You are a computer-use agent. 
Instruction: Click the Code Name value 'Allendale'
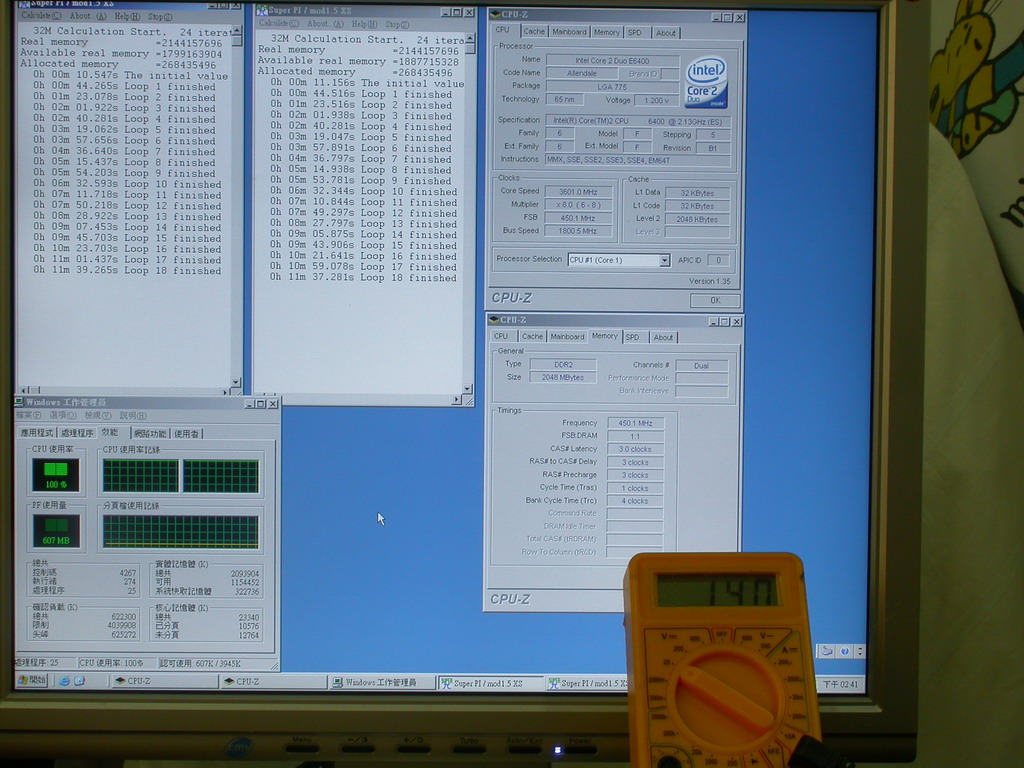coord(581,73)
